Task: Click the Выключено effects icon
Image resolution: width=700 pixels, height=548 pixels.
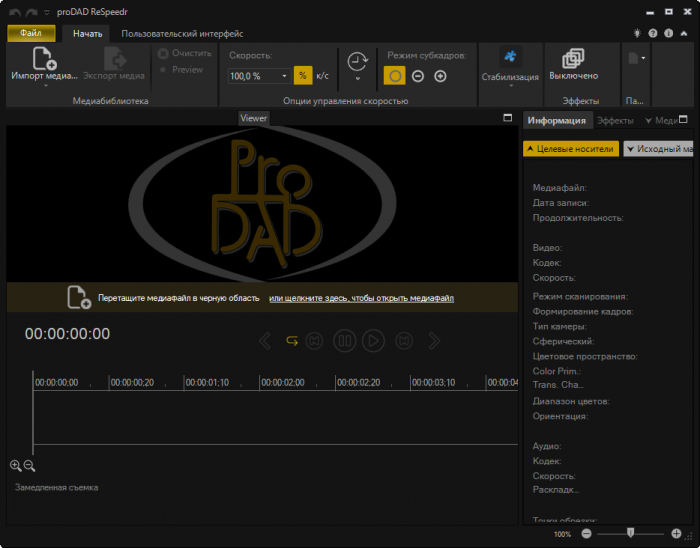Action: click(x=573, y=58)
